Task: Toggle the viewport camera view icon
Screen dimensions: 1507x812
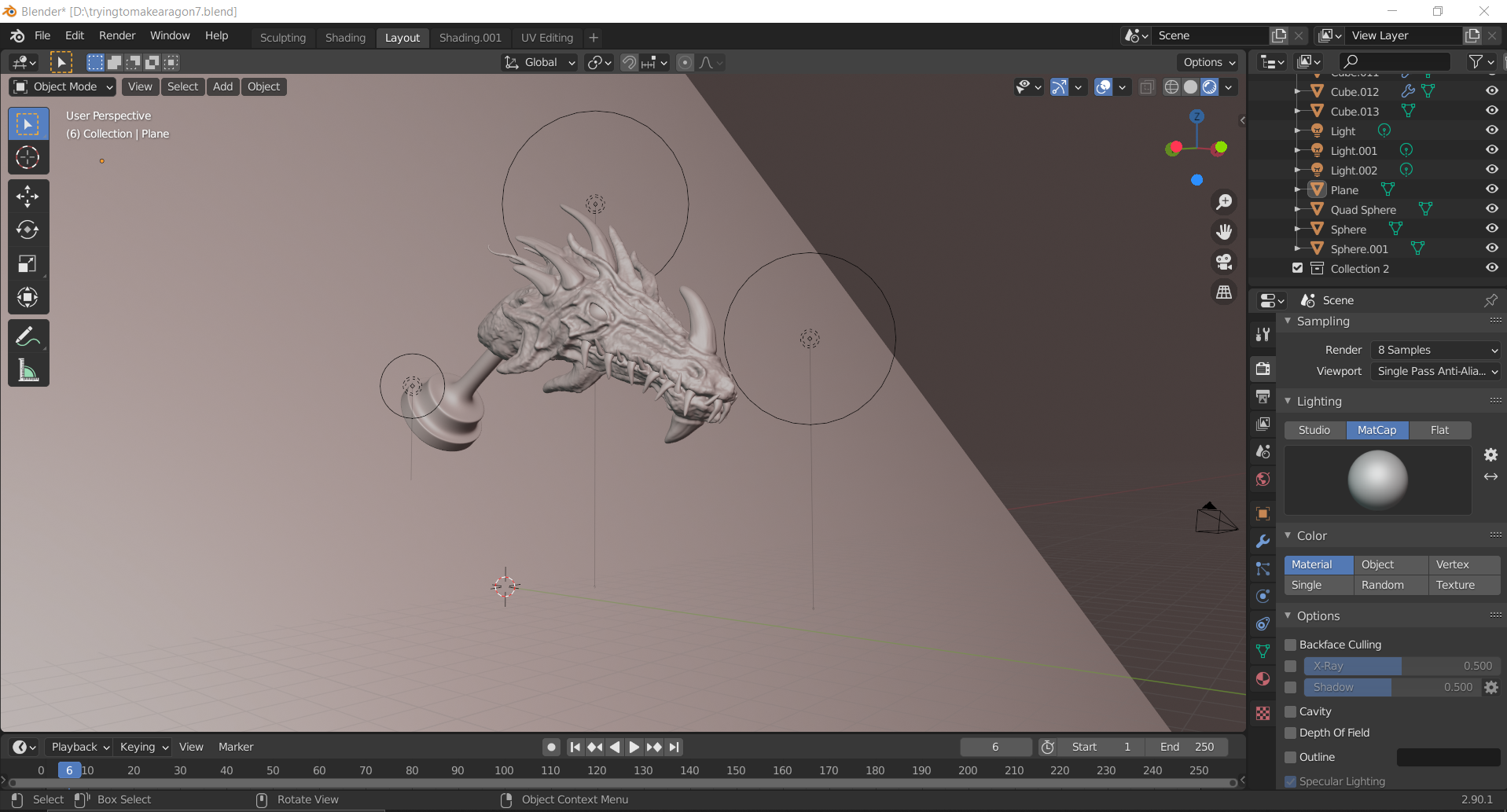Action: click(x=1224, y=261)
